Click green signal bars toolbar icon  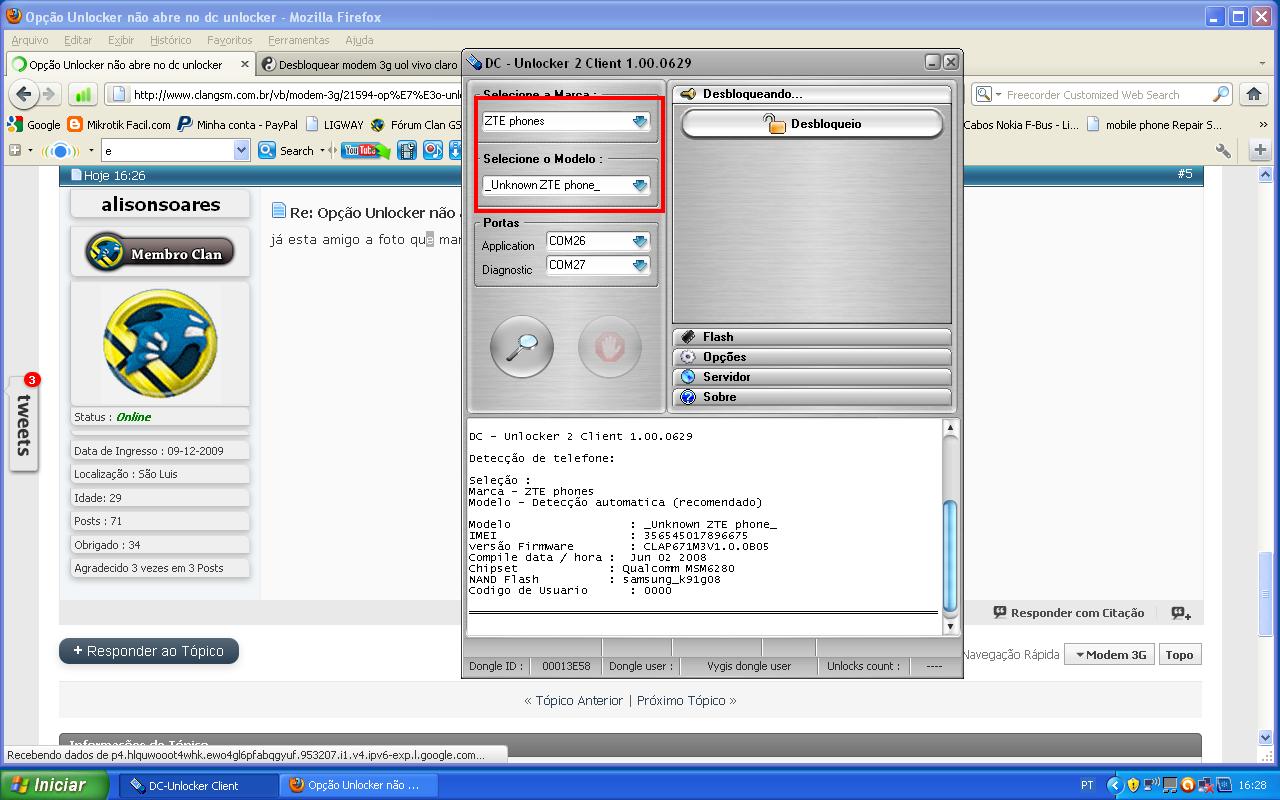point(82,95)
